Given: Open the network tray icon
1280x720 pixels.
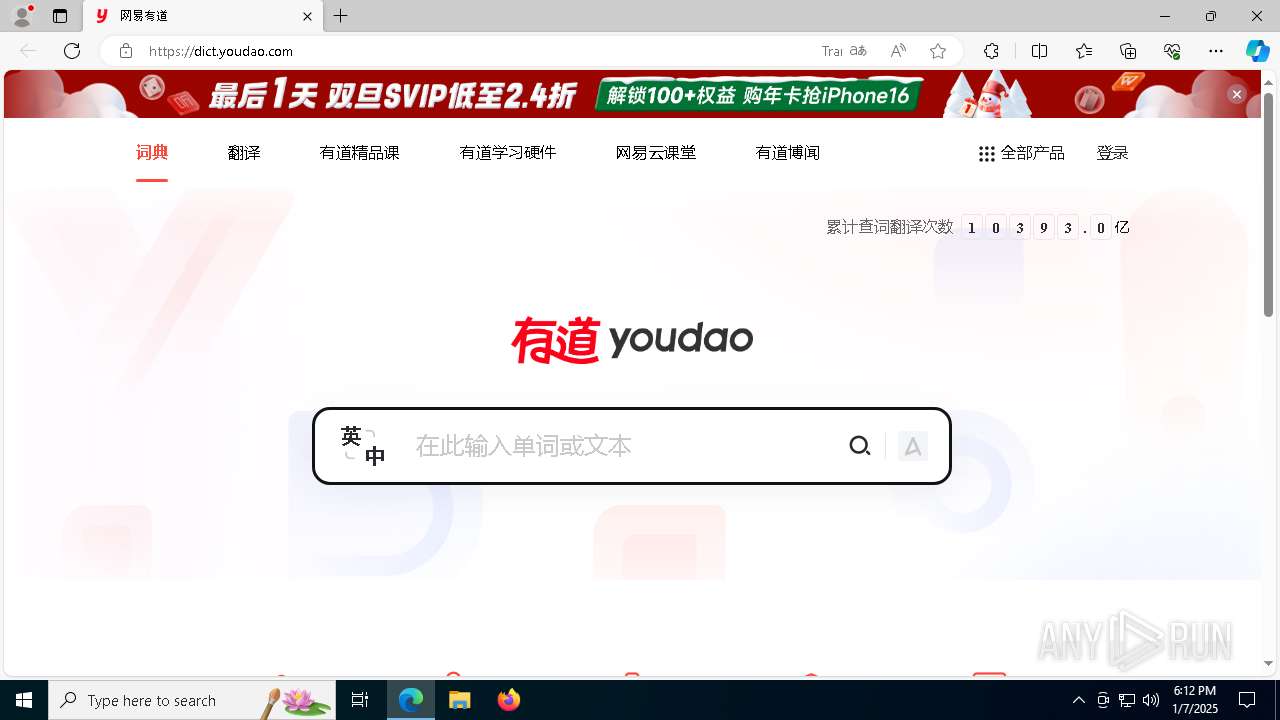Looking at the screenshot, I should coord(1127,700).
